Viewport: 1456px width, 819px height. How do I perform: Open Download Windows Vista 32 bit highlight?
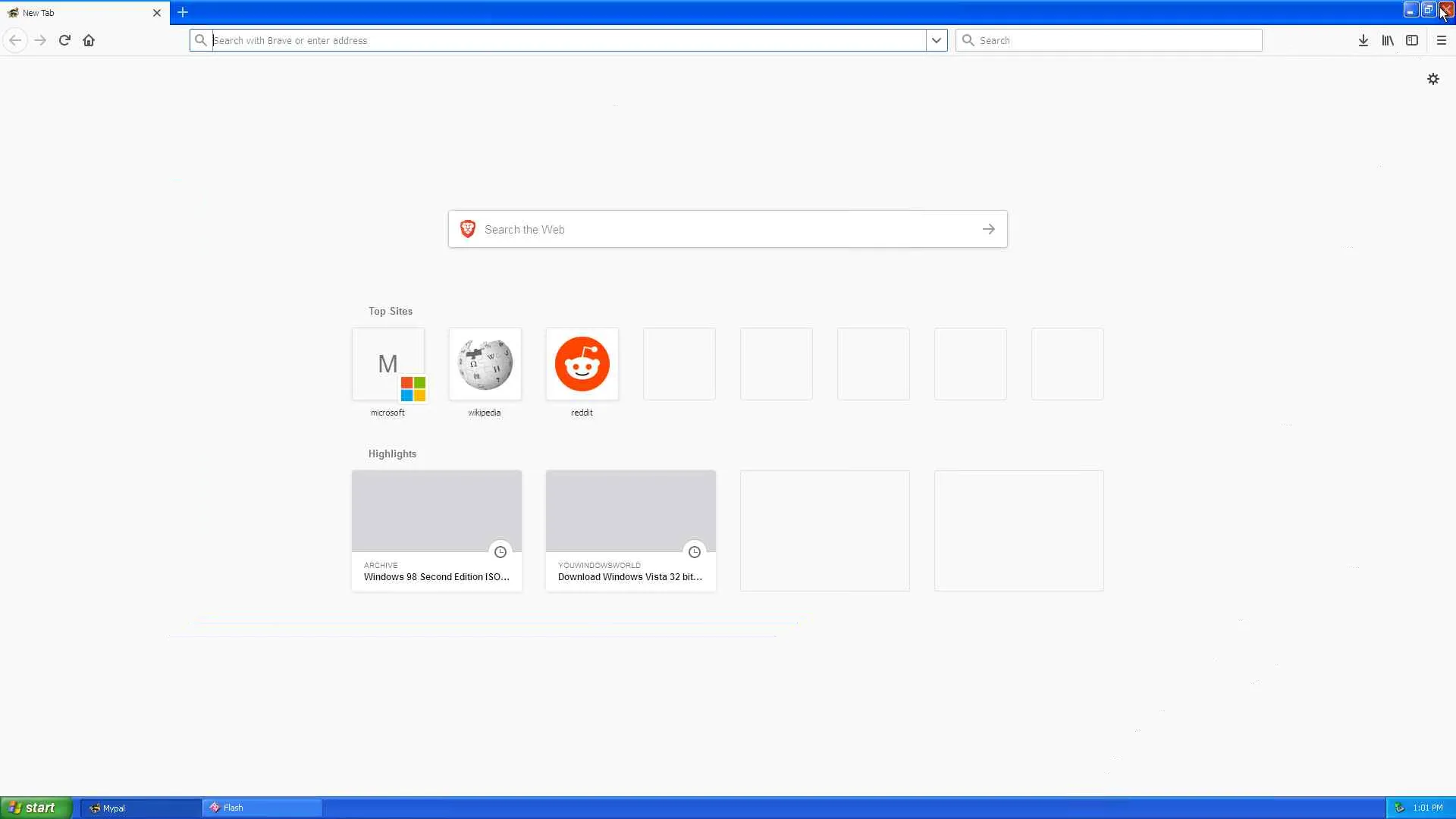631,531
